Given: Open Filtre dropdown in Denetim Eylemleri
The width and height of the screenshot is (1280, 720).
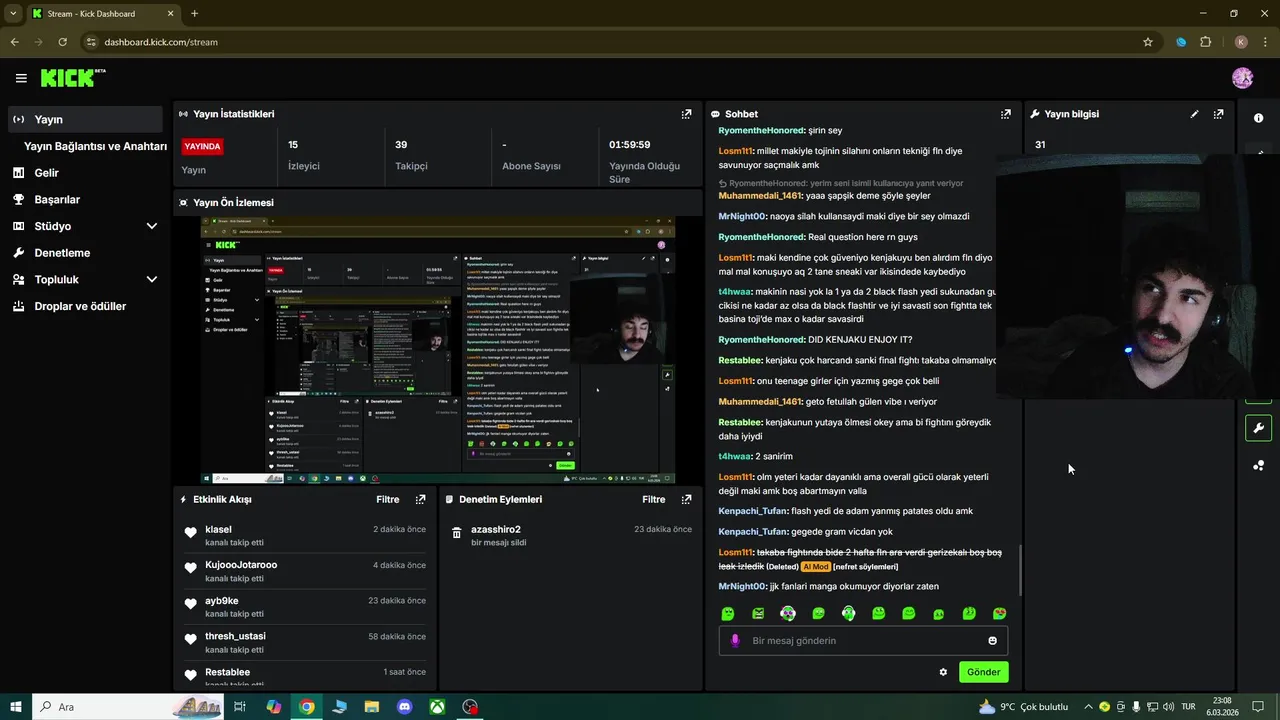Looking at the screenshot, I should click(653, 499).
